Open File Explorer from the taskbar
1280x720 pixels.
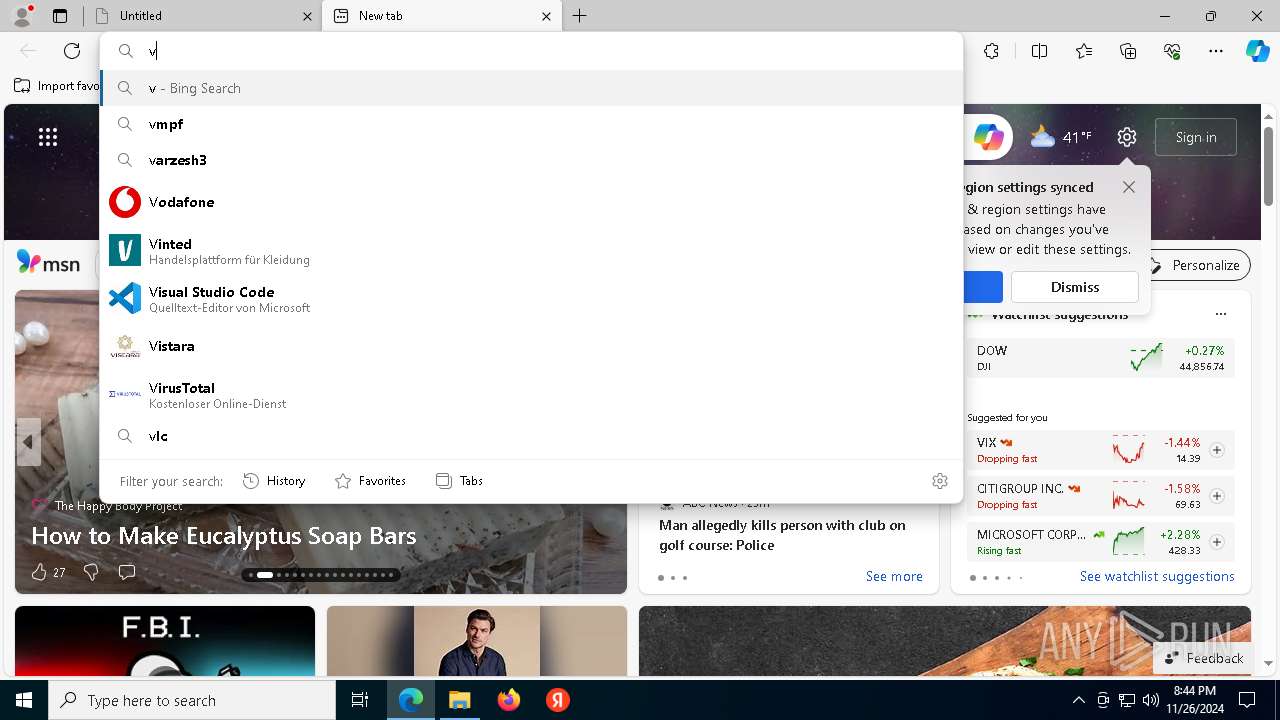pyautogui.click(x=460, y=700)
